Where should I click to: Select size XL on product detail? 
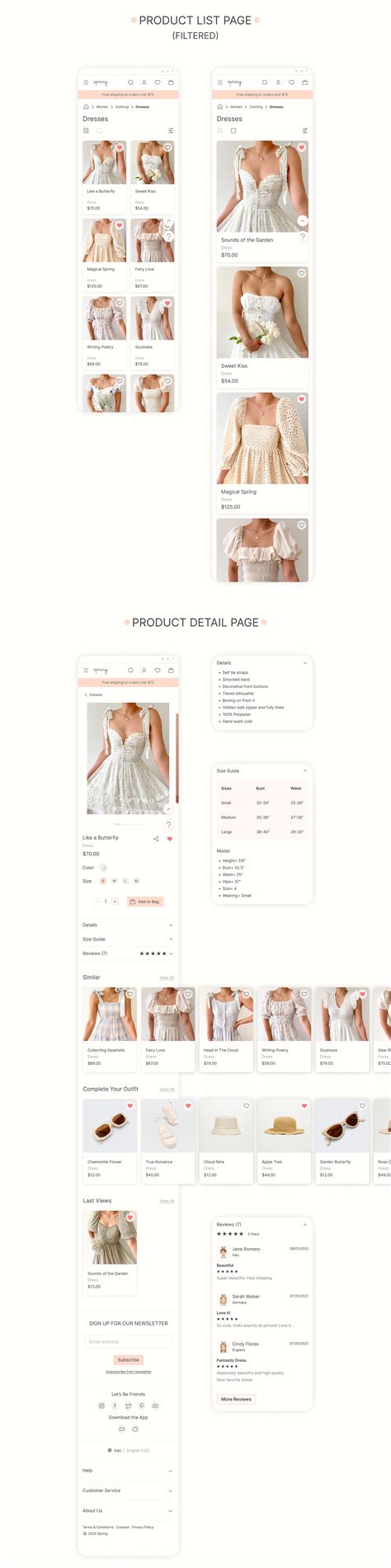[136, 881]
